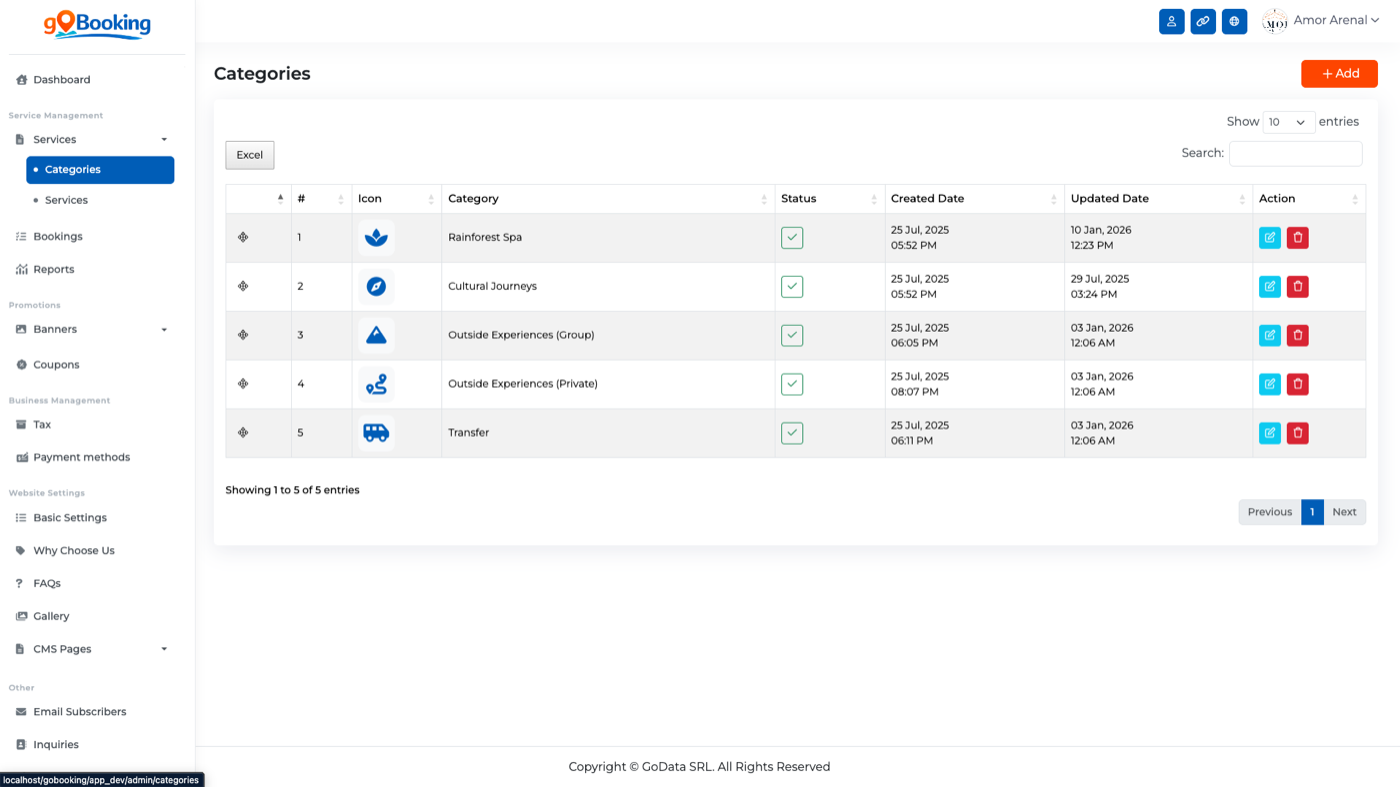Click the Outside Experiences (Private) route icon
Image resolution: width=1400 pixels, height=787 pixels.
click(376, 384)
